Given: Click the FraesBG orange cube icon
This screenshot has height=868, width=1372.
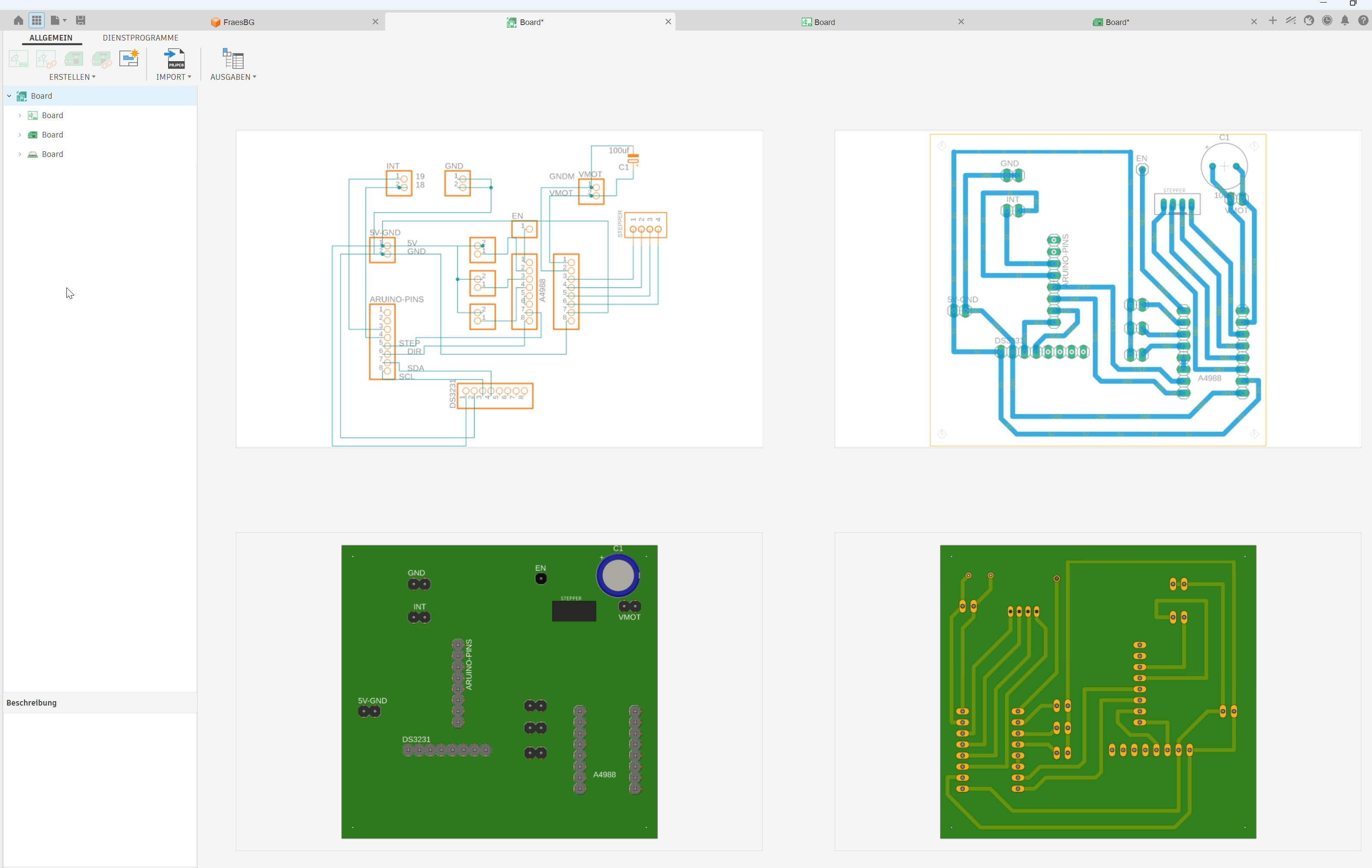Looking at the screenshot, I should [x=216, y=22].
